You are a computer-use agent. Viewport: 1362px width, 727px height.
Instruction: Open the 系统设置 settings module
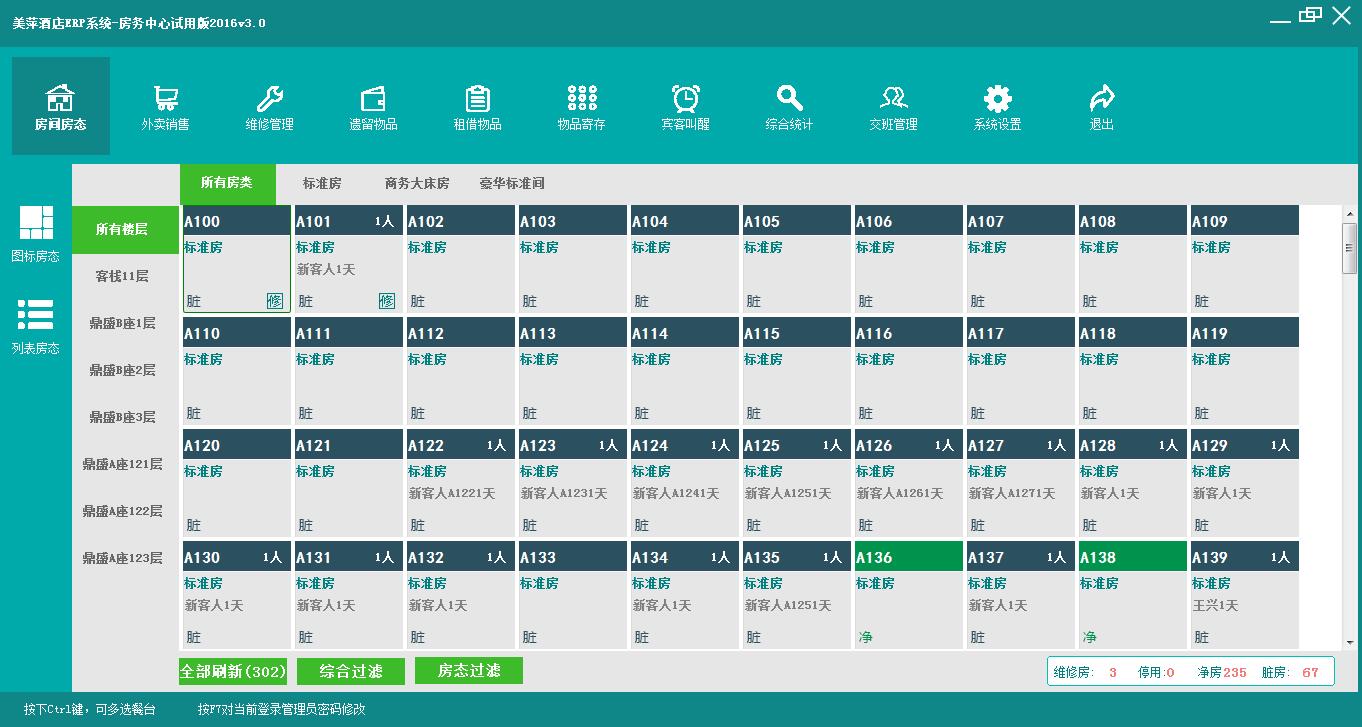tap(998, 105)
